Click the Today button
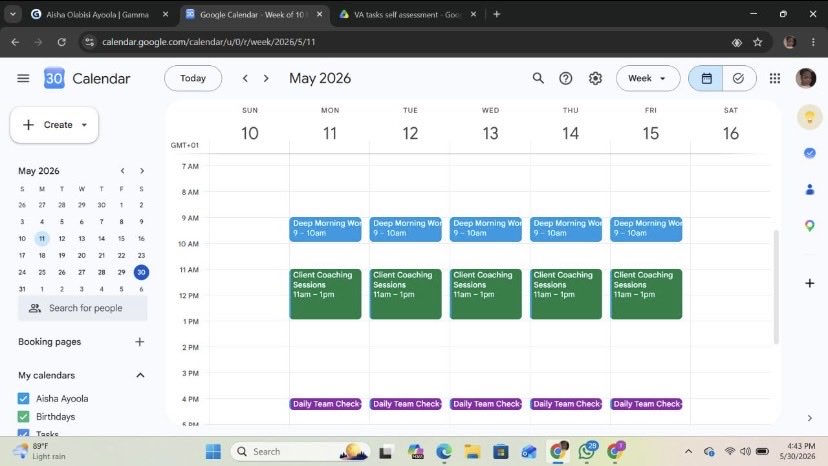Screen dimensions: 828x466 193,78
